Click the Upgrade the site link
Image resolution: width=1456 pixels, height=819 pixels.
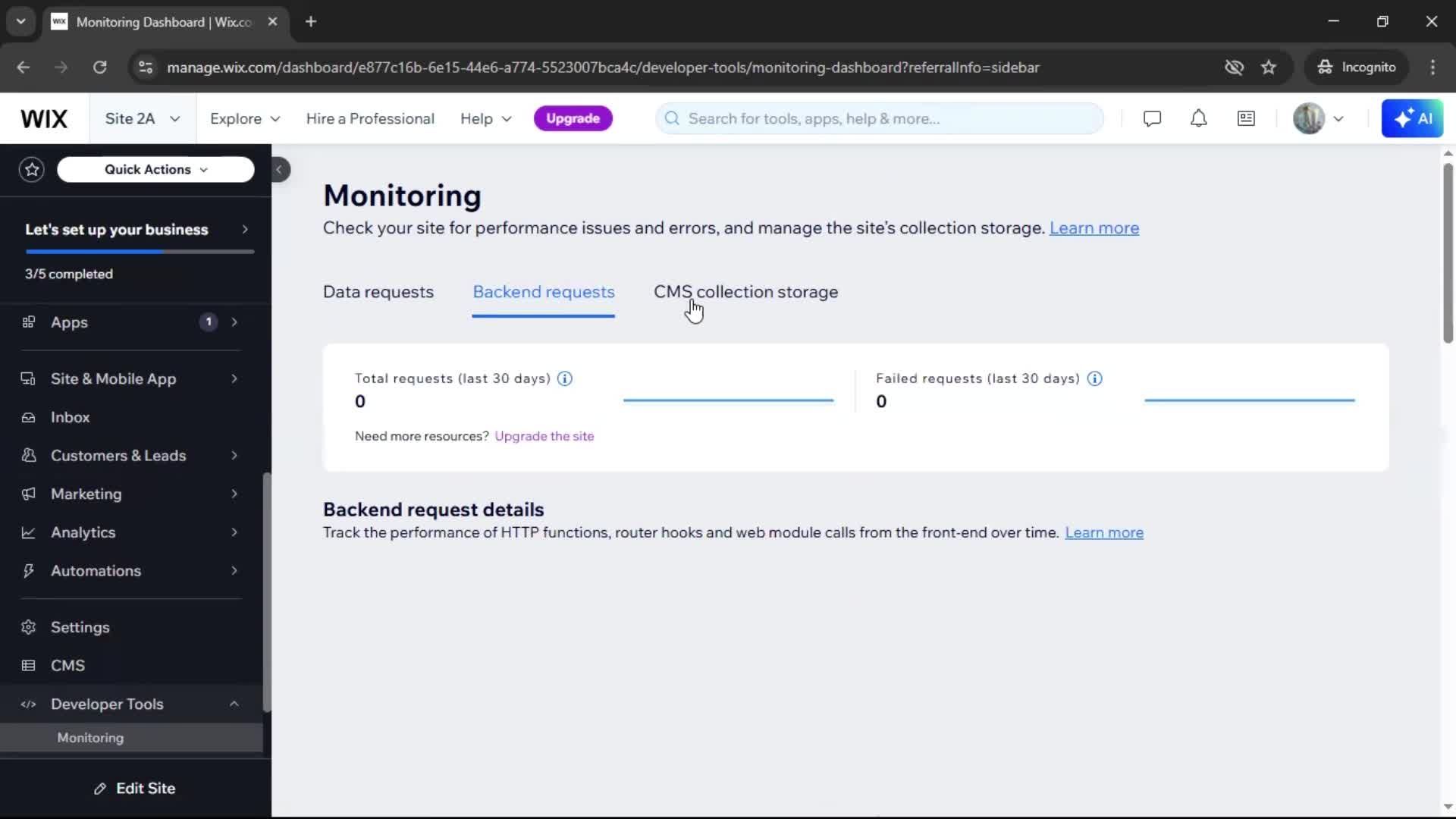[544, 436]
